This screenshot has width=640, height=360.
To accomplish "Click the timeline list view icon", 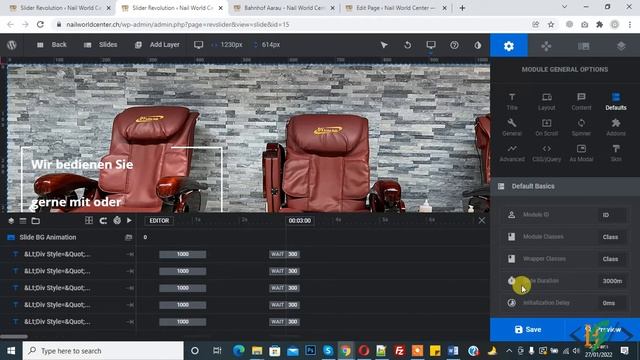I will pyautogui.click(x=23, y=221).
